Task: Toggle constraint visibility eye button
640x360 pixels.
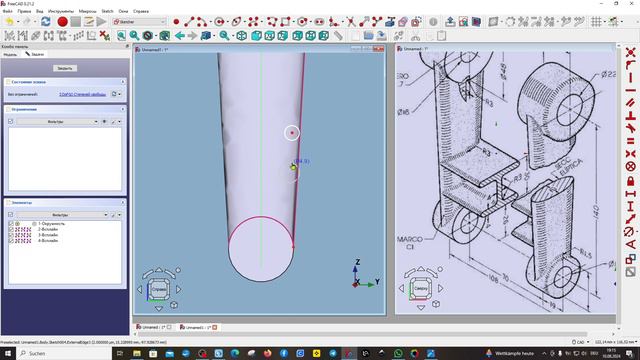Action: coord(104,122)
